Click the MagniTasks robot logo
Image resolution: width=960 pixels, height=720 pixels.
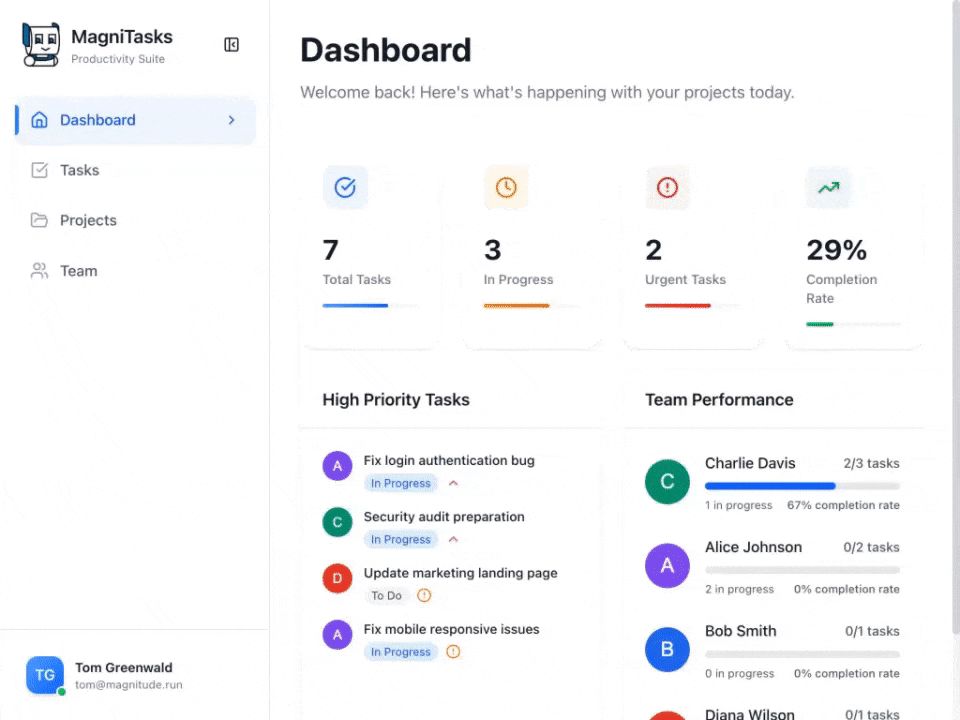40,44
